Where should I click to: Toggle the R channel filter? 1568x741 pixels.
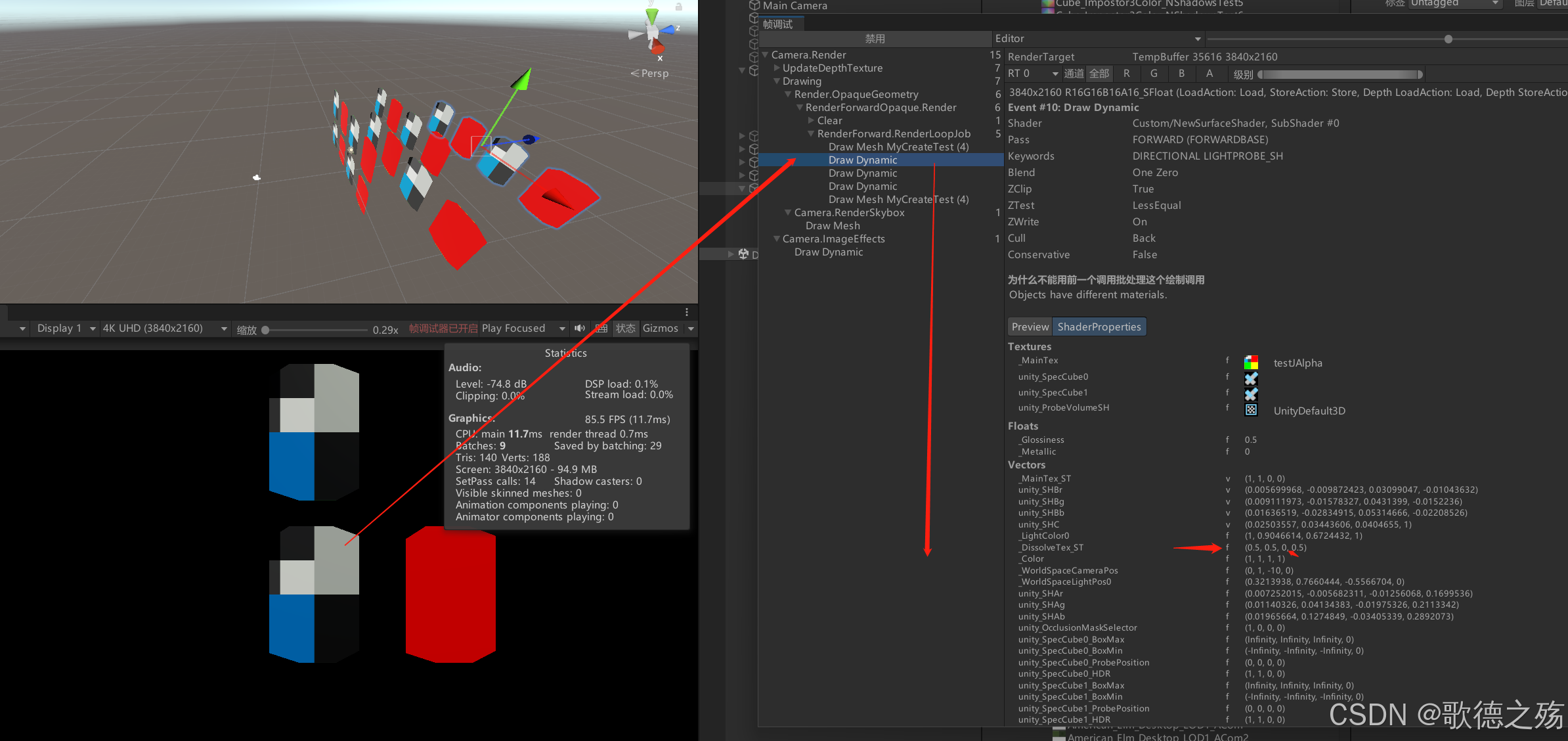pos(1127,74)
